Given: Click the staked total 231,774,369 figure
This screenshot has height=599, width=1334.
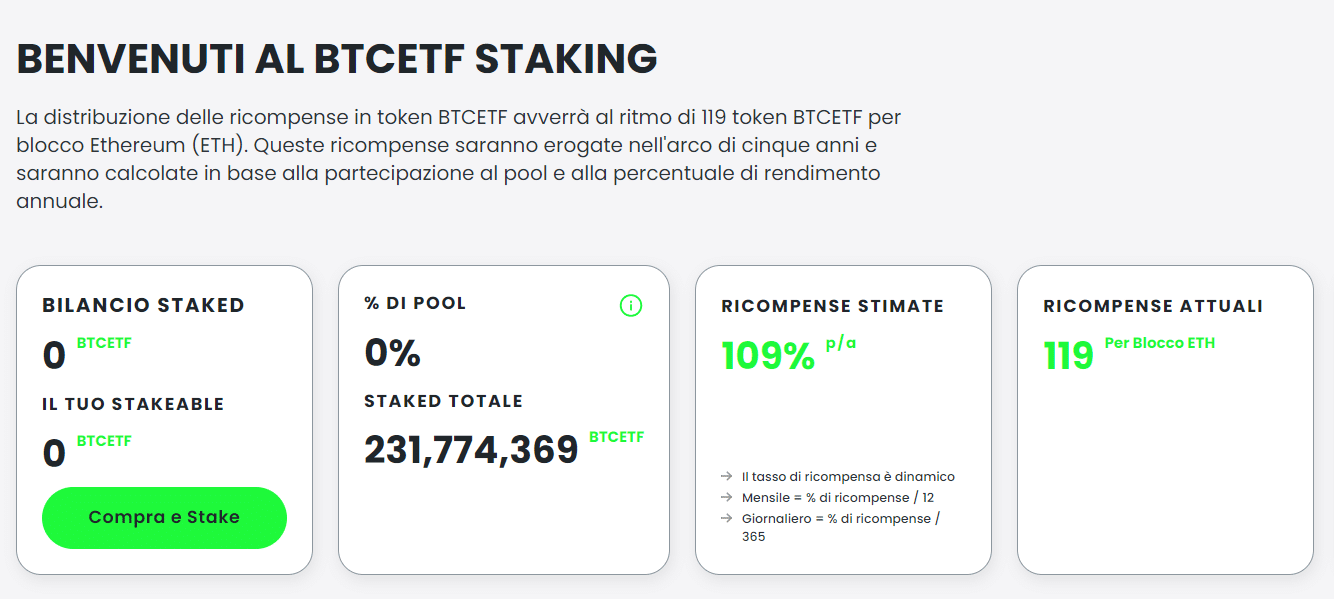Looking at the screenshot, I should click(x=471, y=448).
